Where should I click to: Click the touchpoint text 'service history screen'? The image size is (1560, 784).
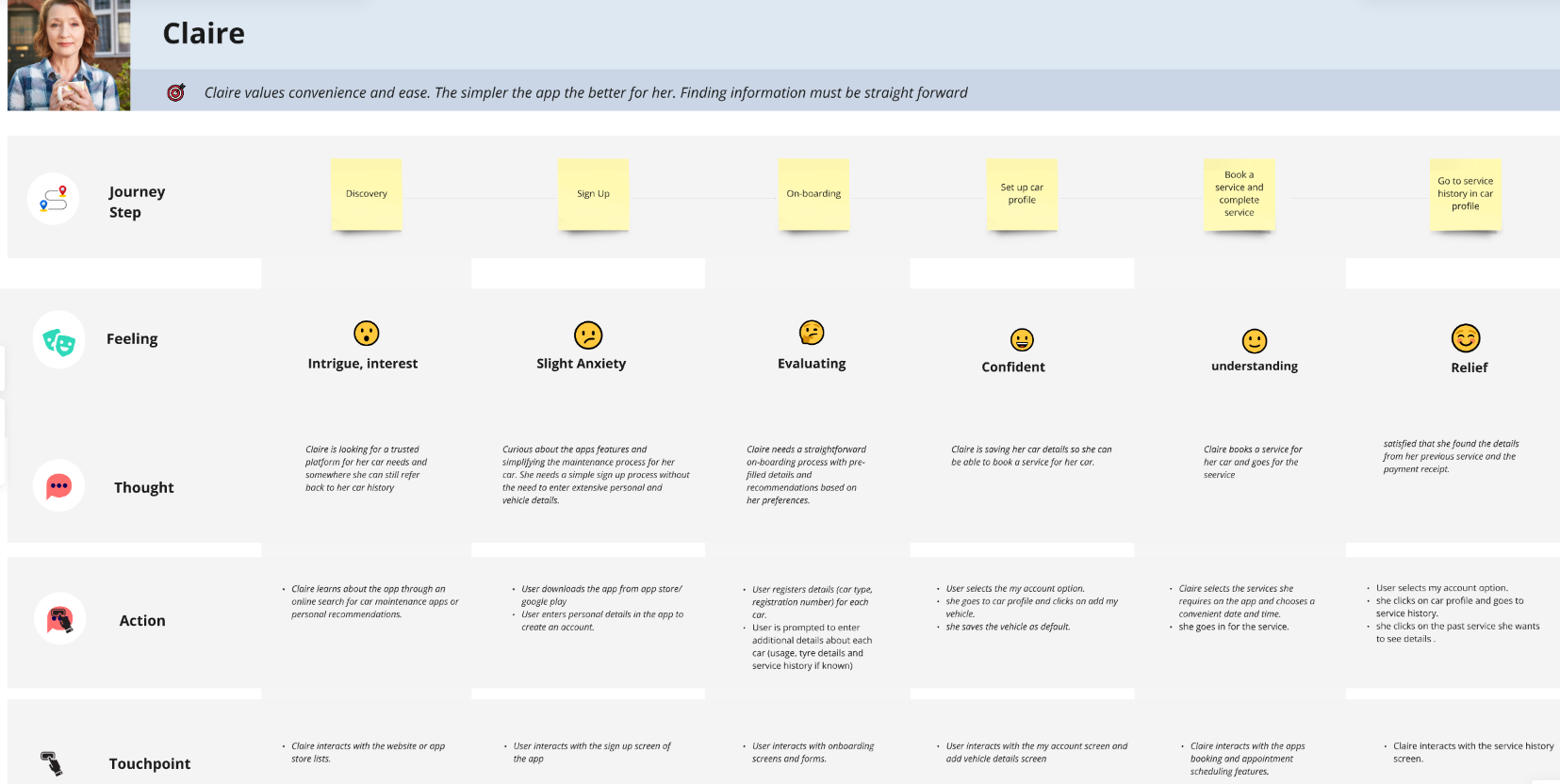pos(1473,752)
